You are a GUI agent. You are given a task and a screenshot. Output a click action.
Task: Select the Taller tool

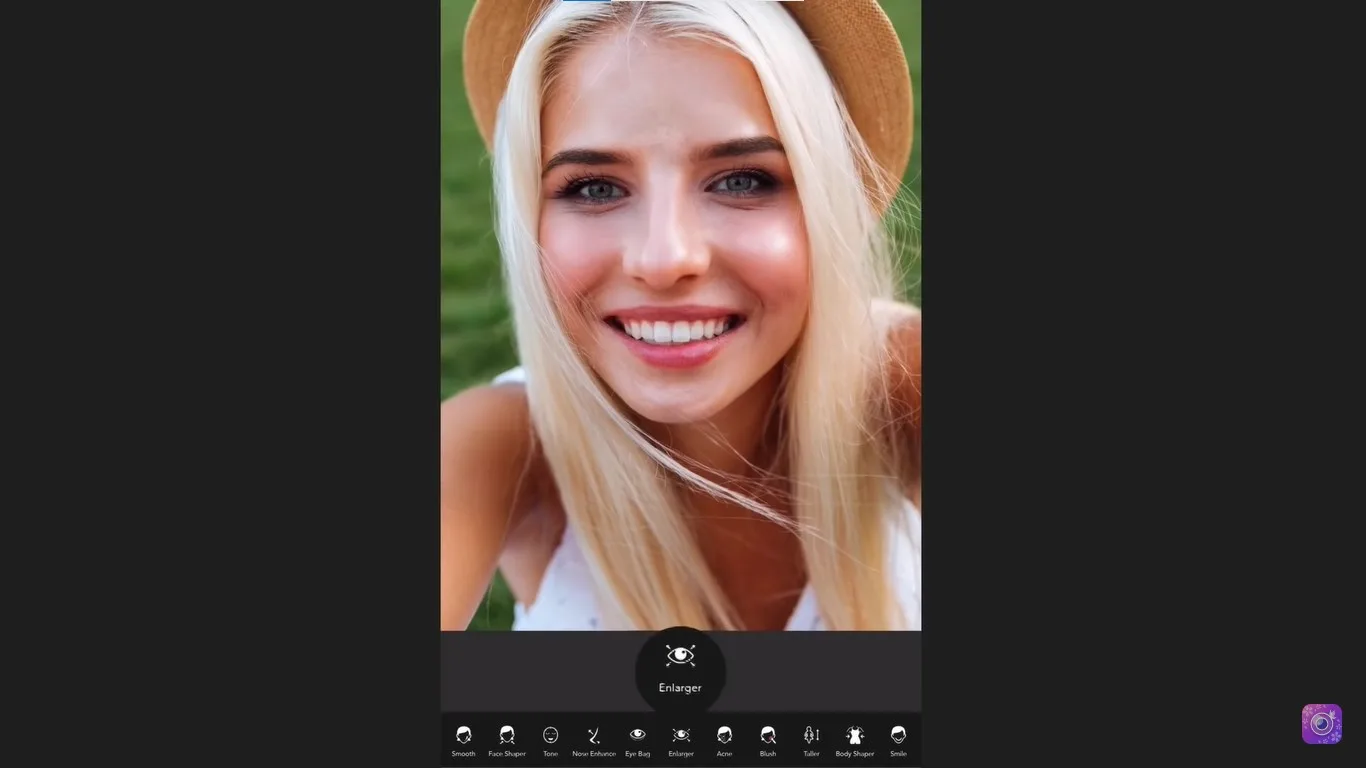click(811, 741)
